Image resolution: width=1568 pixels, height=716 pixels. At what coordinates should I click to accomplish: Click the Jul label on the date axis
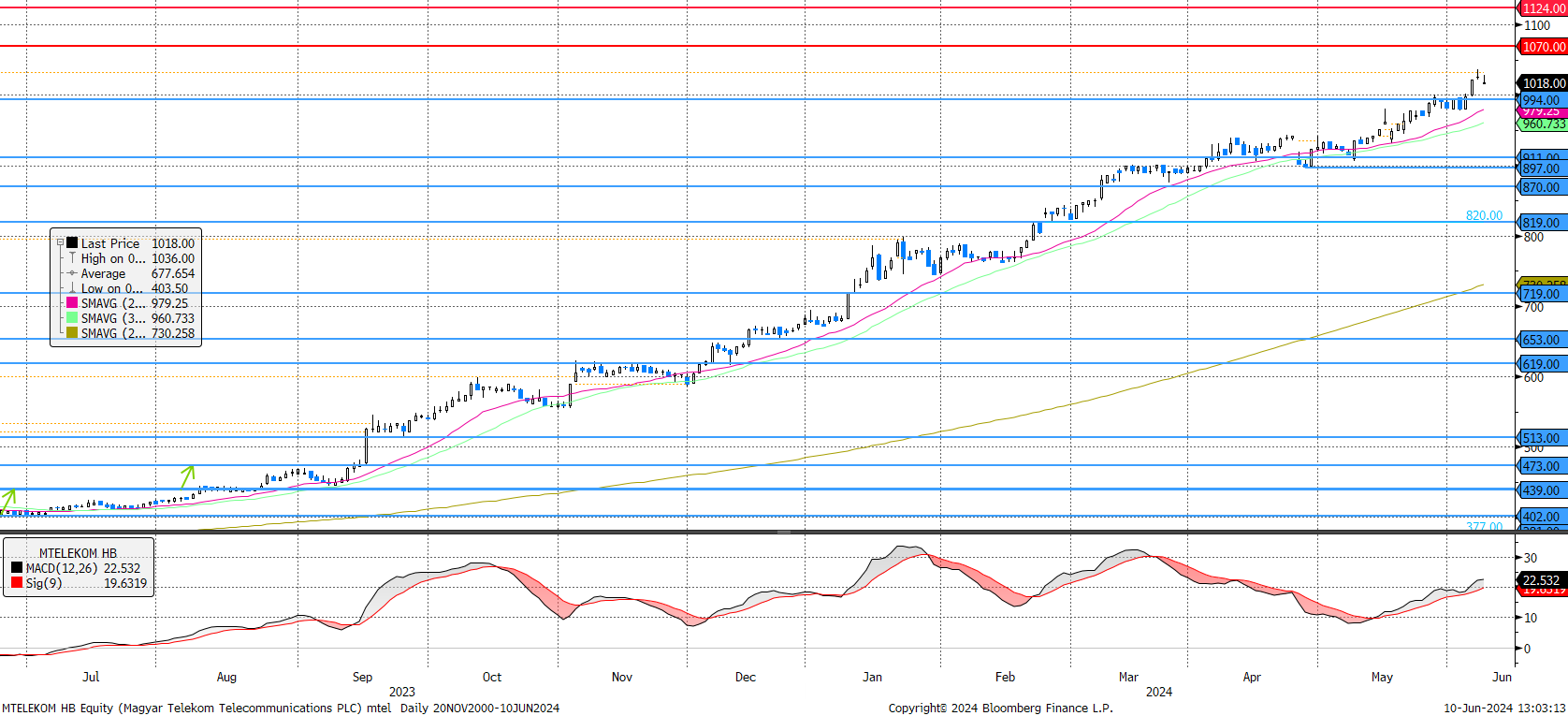(x=91, y=677)
